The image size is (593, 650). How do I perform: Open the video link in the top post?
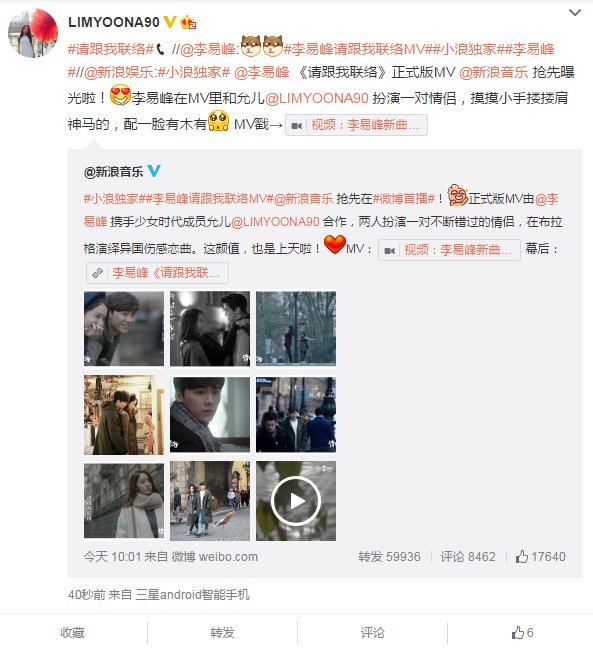[356, 125]
